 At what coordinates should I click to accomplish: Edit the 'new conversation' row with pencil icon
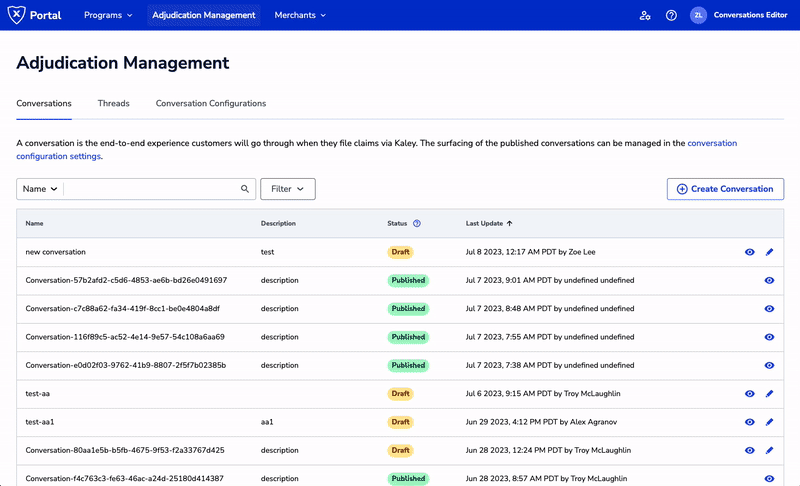pos(769,252)
